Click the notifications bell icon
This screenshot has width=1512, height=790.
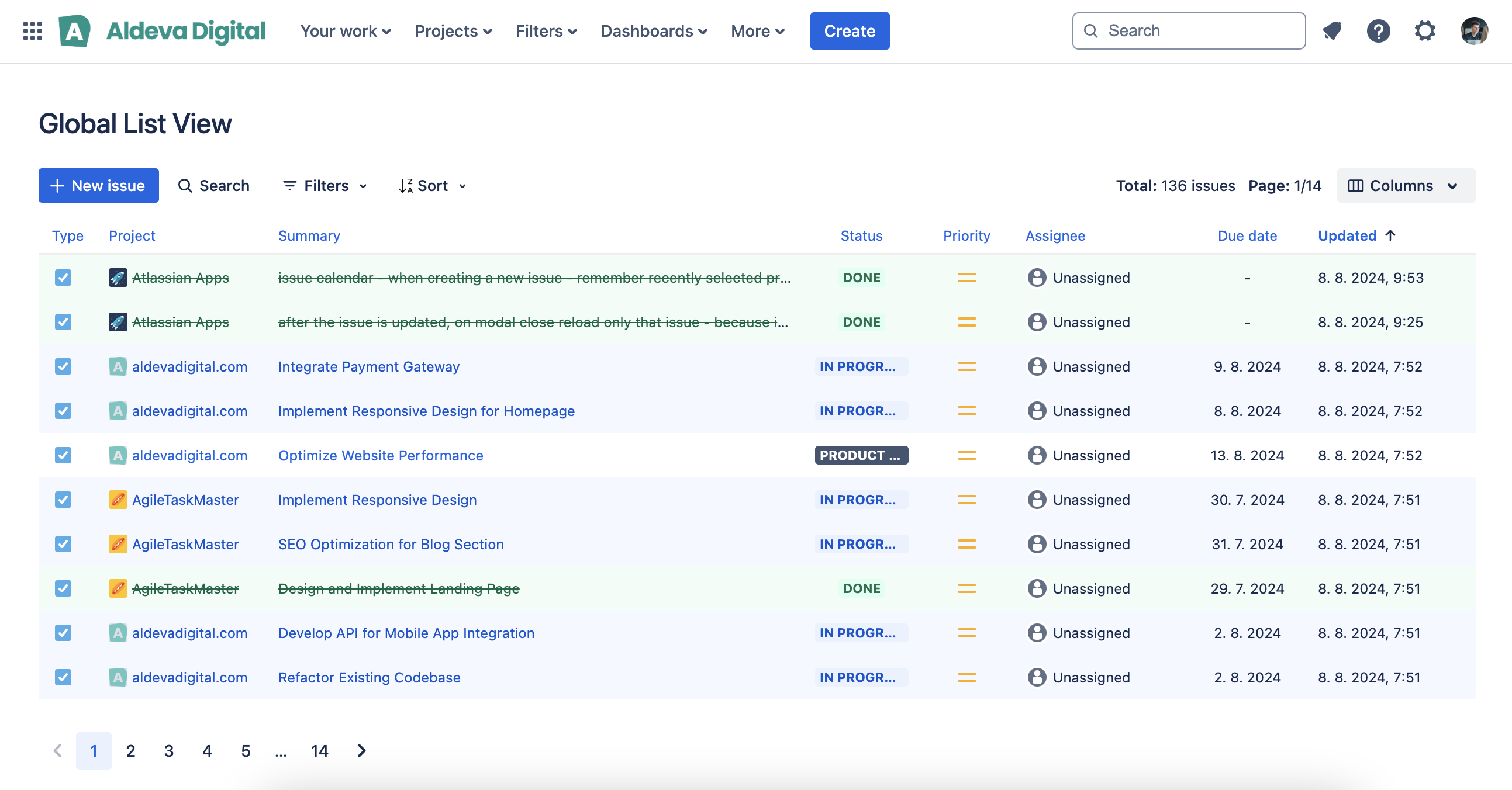pos(1331,31)
